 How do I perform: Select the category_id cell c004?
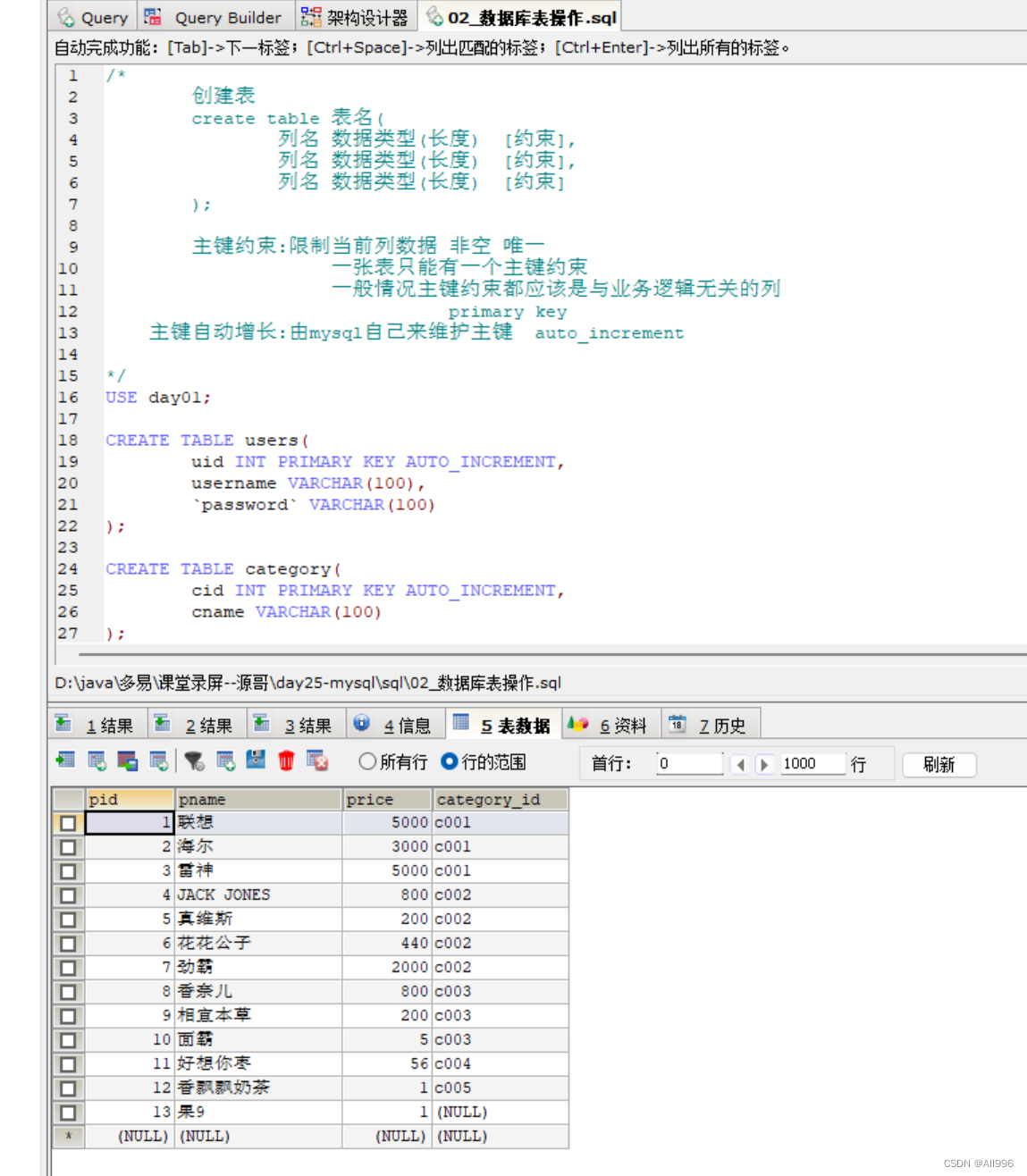pyautogui.click(x=501, y=1064)
